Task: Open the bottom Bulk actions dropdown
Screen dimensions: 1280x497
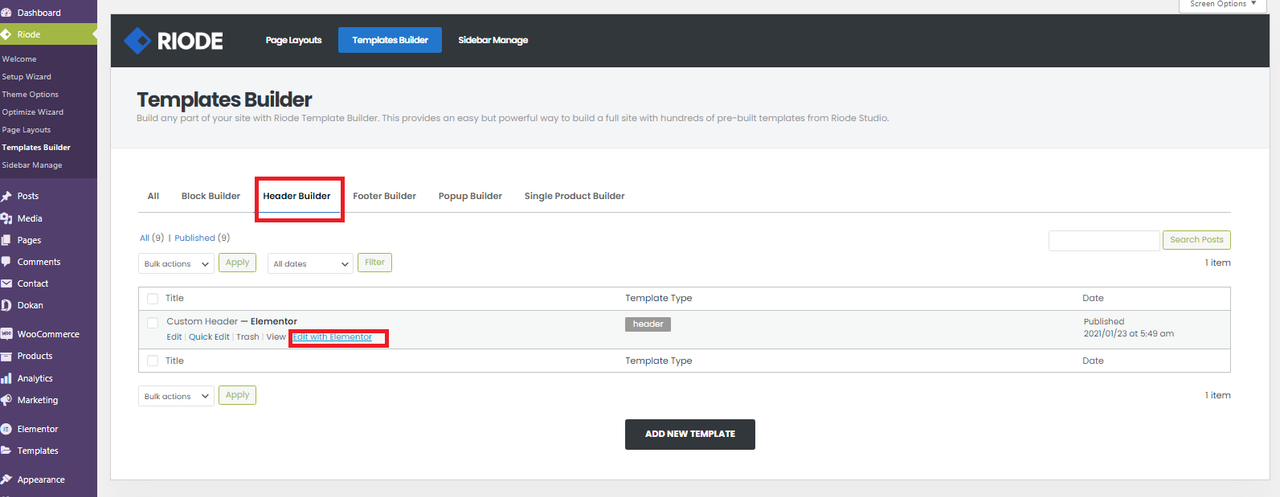Action: coord(176,396)
